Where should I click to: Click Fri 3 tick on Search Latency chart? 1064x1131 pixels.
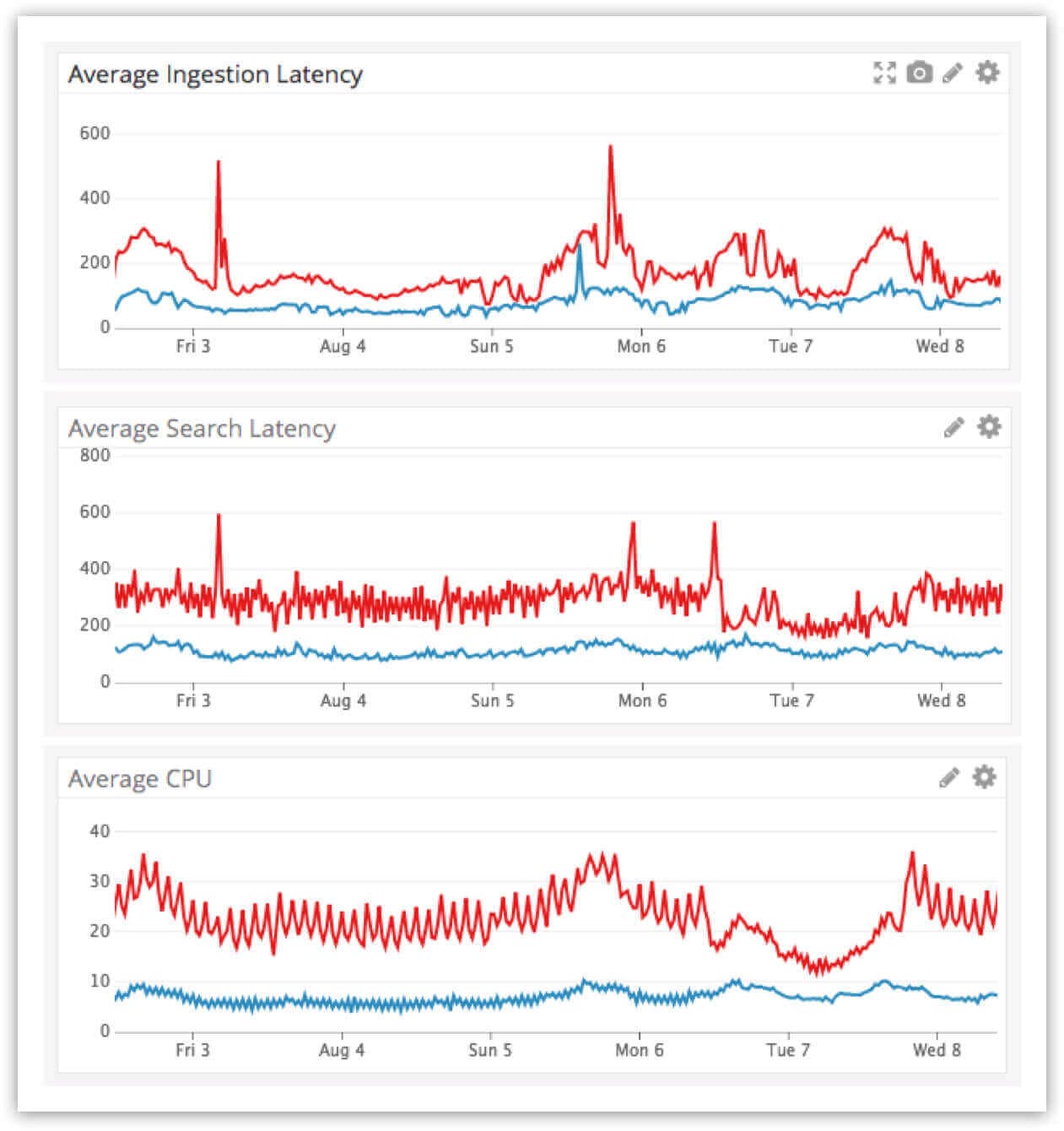193,701
